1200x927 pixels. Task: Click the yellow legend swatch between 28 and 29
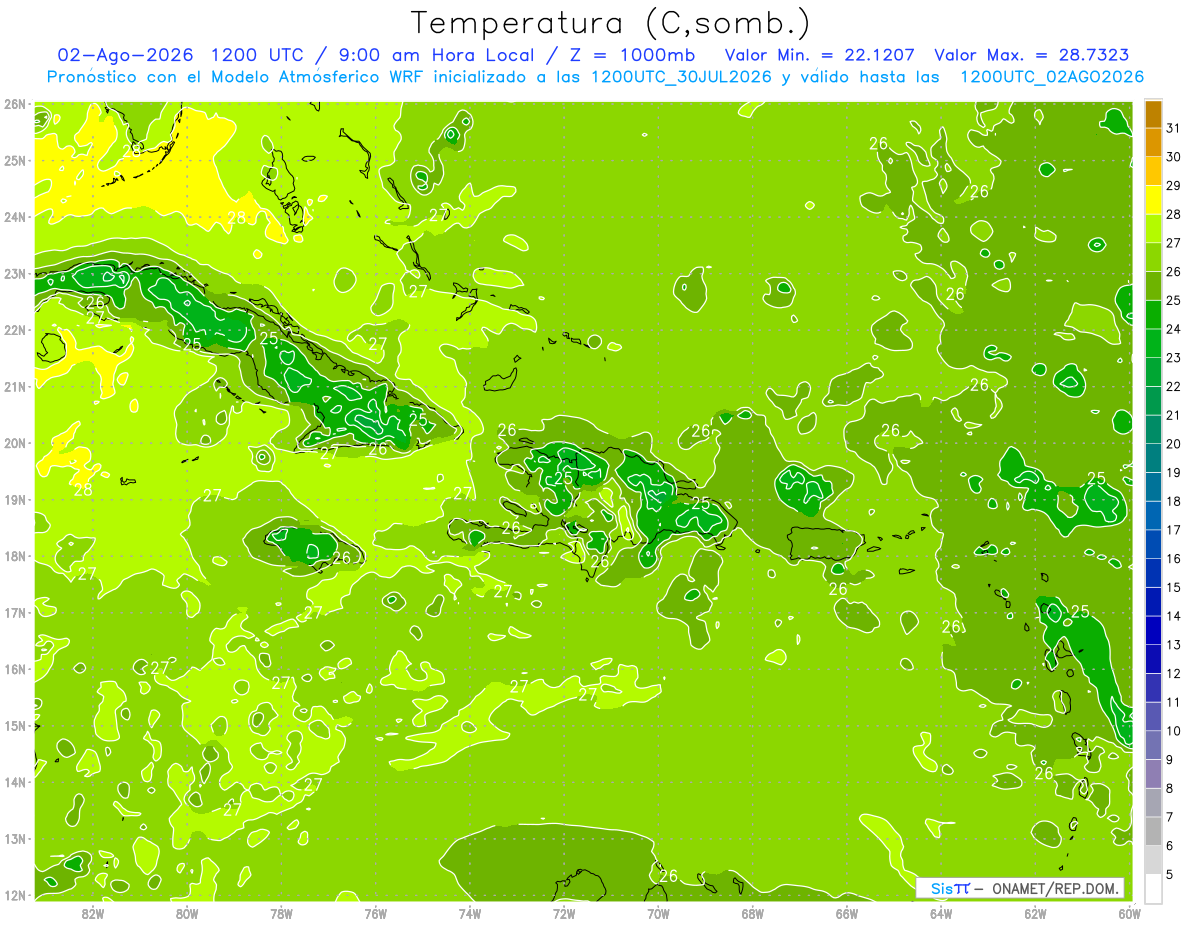click(1153, 200)
